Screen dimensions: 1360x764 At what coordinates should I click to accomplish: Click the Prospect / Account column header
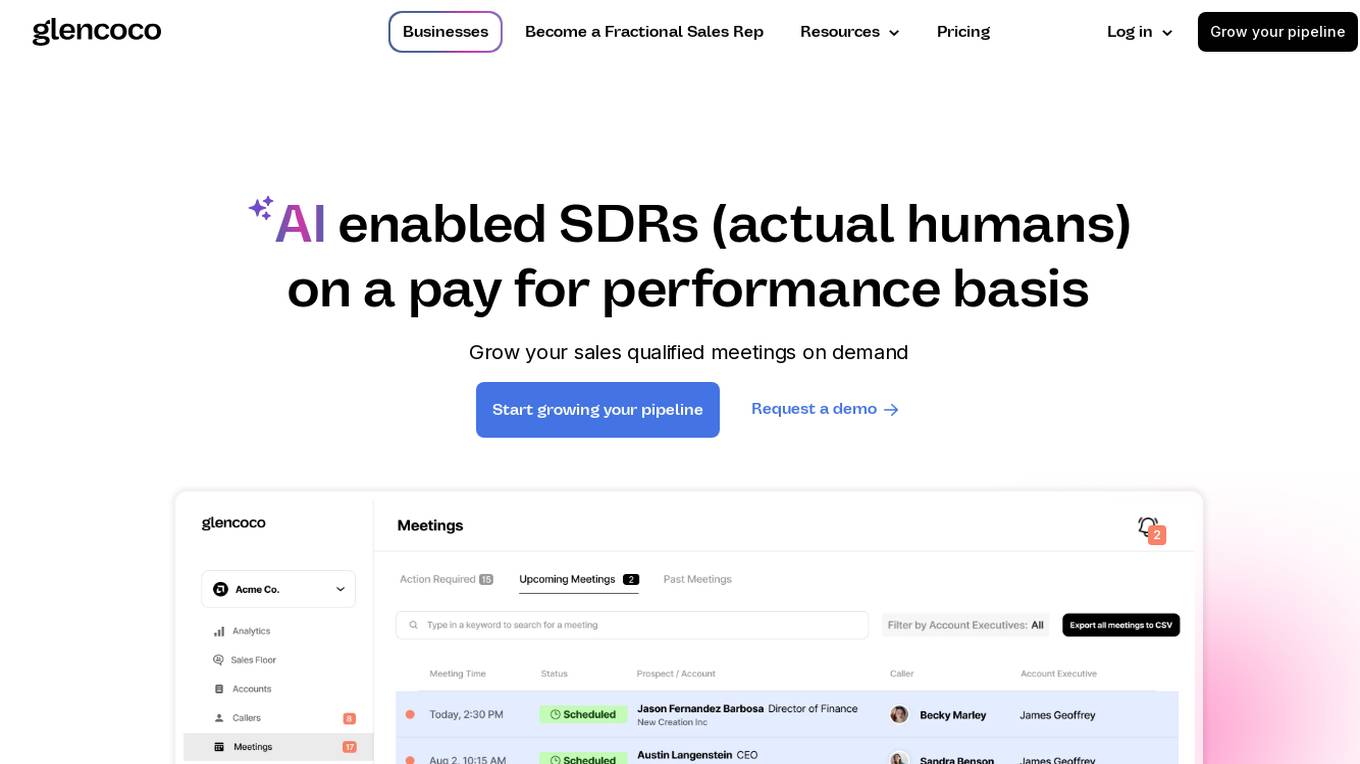point(676,673)
